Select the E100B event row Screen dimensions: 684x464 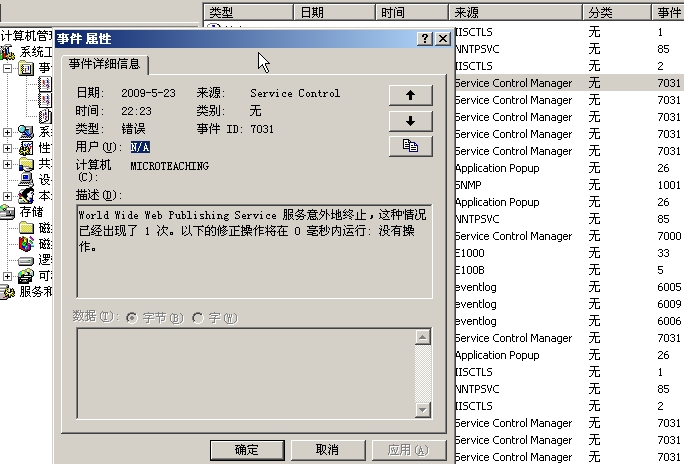pos(569,270)
